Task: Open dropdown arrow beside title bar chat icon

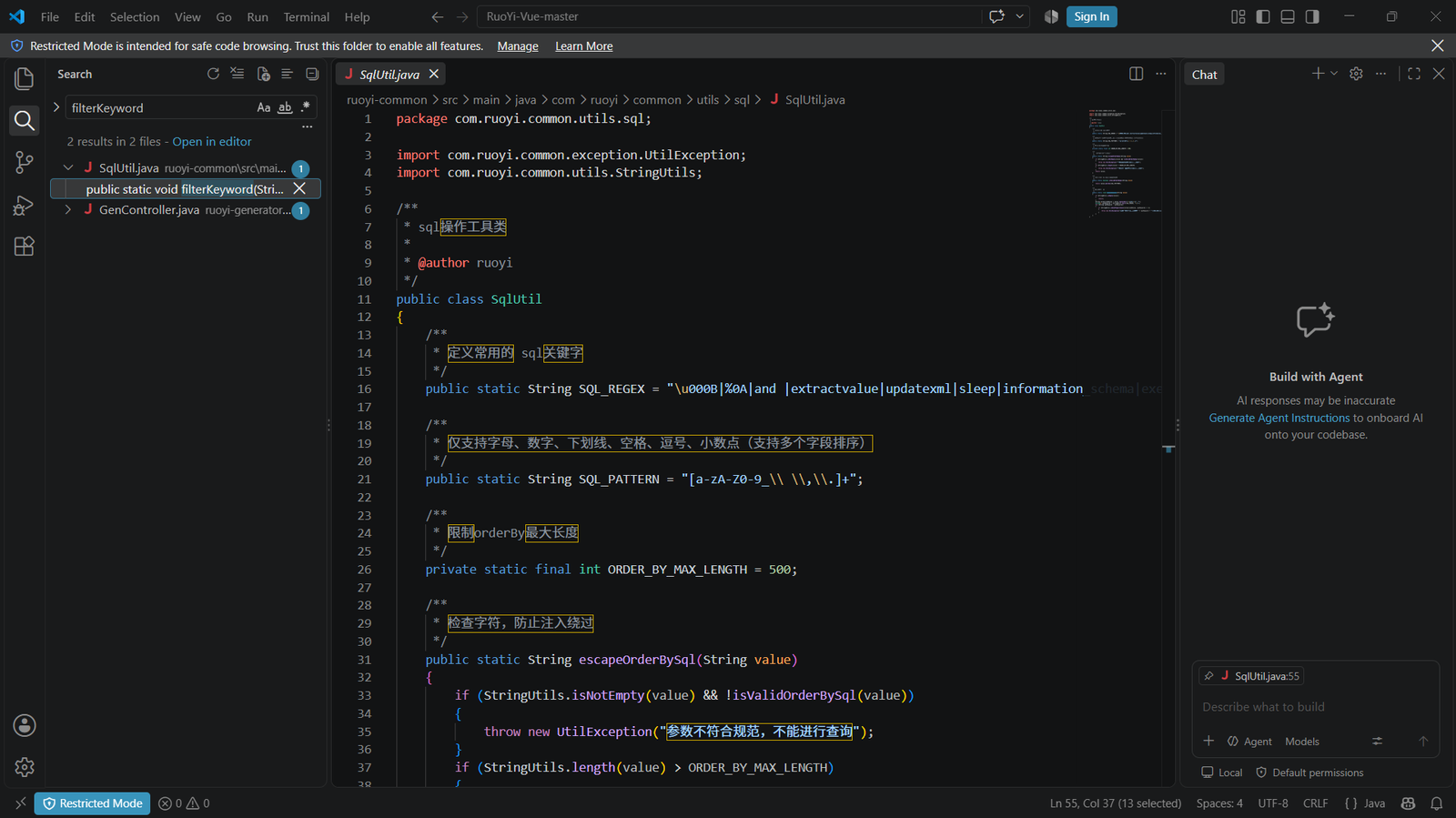Action: [x=1020, y=16]
